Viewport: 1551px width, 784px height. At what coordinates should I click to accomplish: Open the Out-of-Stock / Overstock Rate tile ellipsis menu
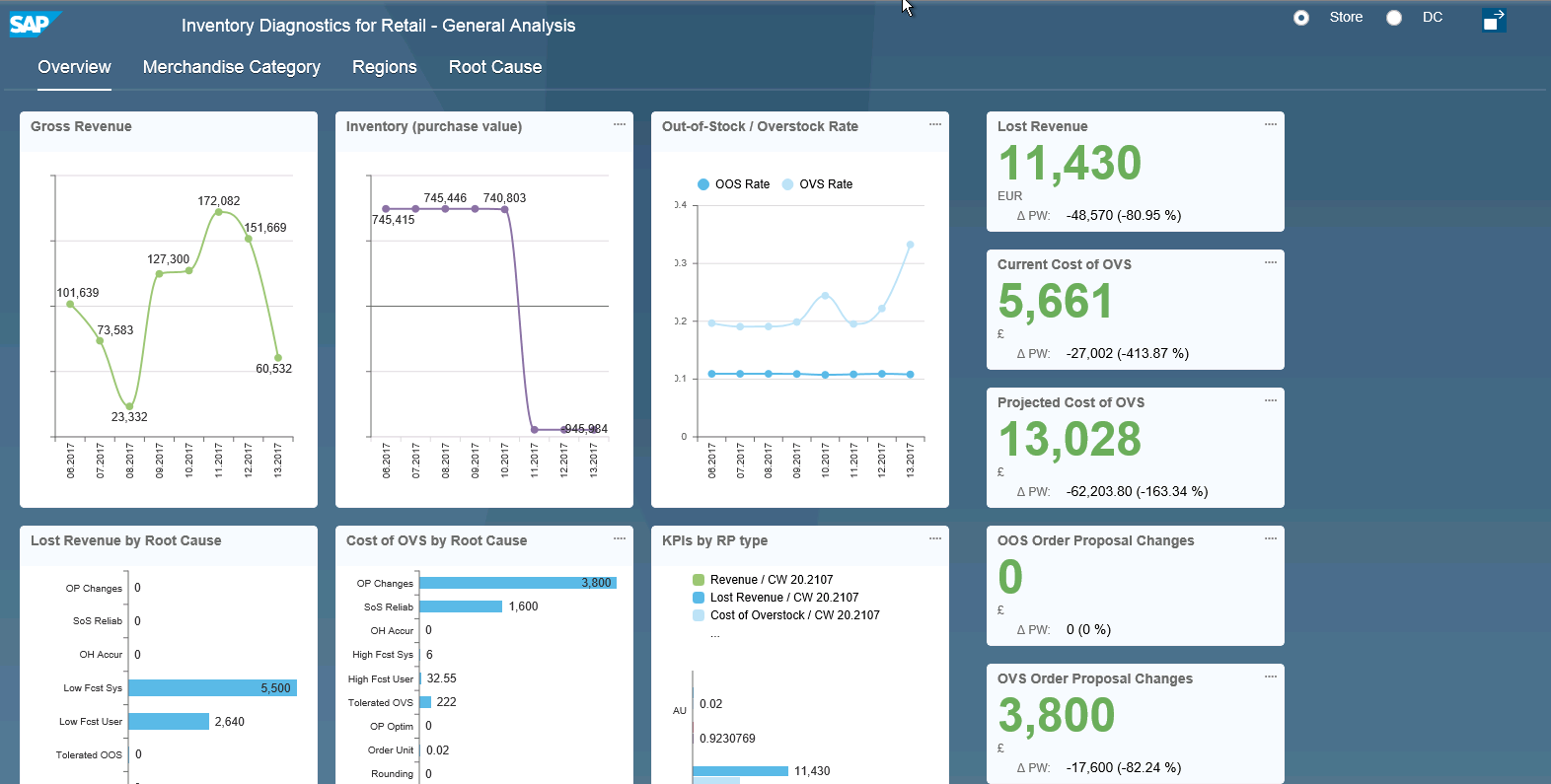[x=935, y=124]
